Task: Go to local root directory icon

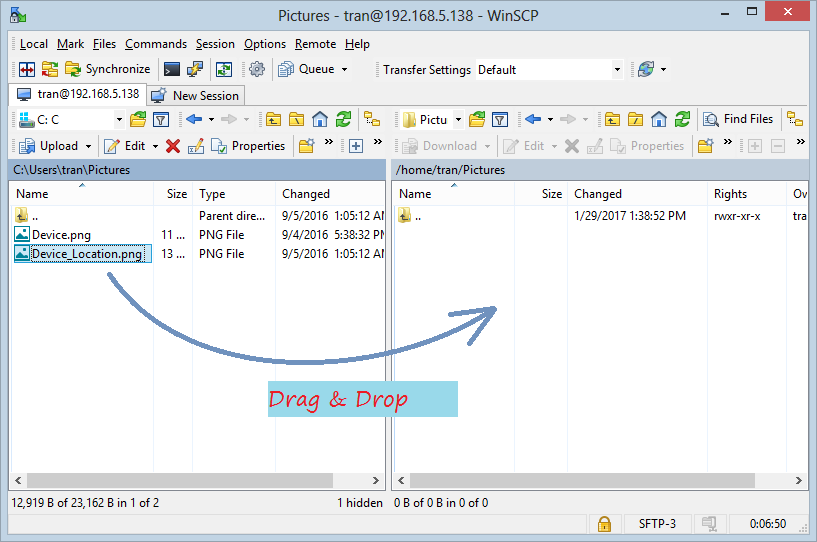Action: click(x=296, y=120)
